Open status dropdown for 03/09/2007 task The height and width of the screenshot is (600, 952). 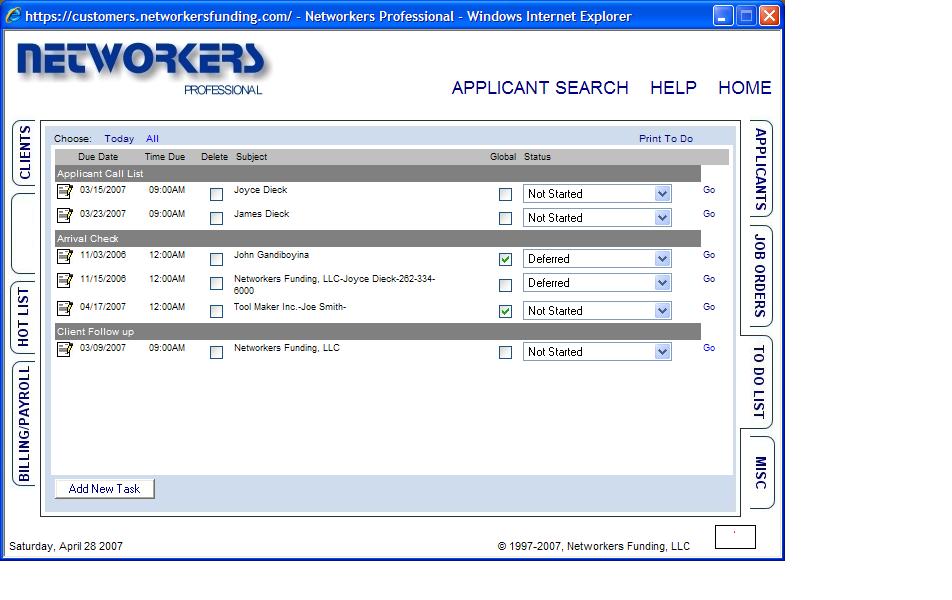click(597, 352)
